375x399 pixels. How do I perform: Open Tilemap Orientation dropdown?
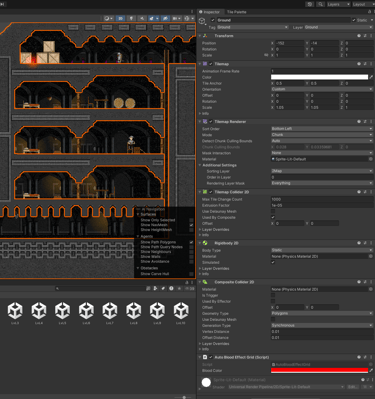click(322, 89)
